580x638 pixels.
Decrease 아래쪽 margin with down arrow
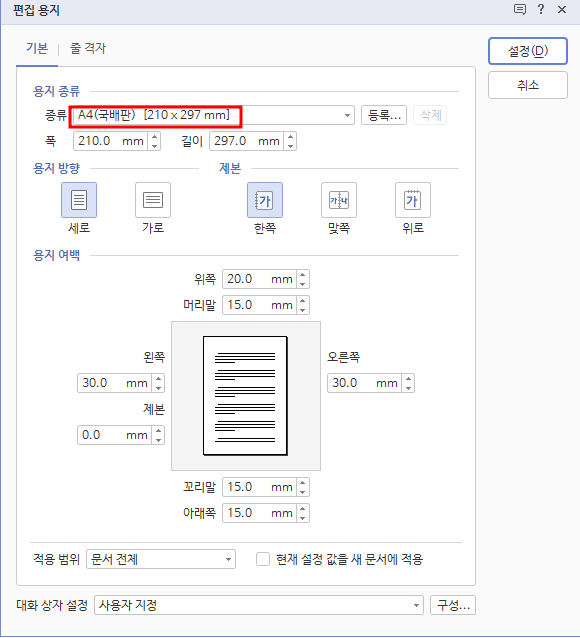point(302,518)
